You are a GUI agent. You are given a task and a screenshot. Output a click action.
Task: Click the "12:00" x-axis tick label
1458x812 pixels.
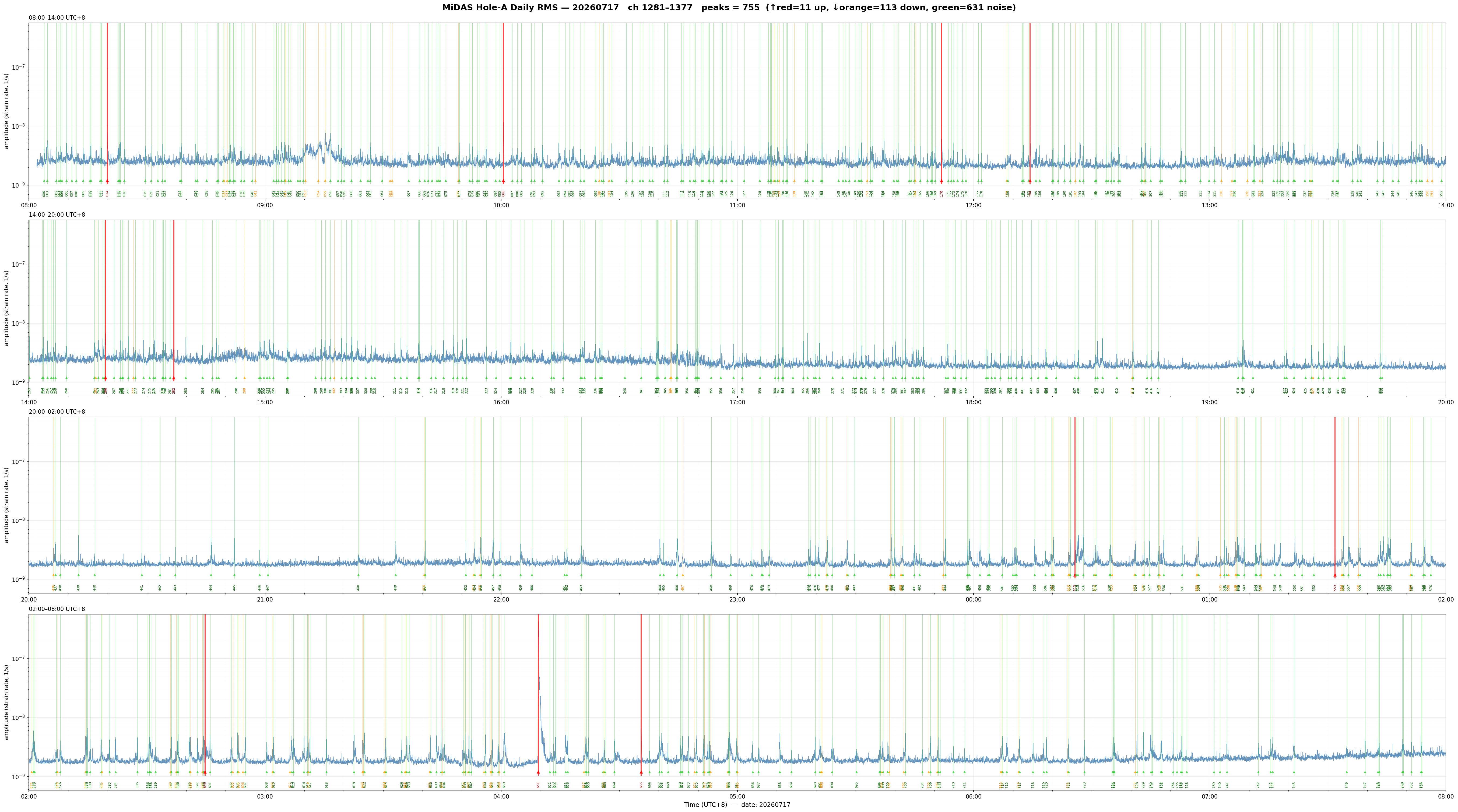(974, 205)
